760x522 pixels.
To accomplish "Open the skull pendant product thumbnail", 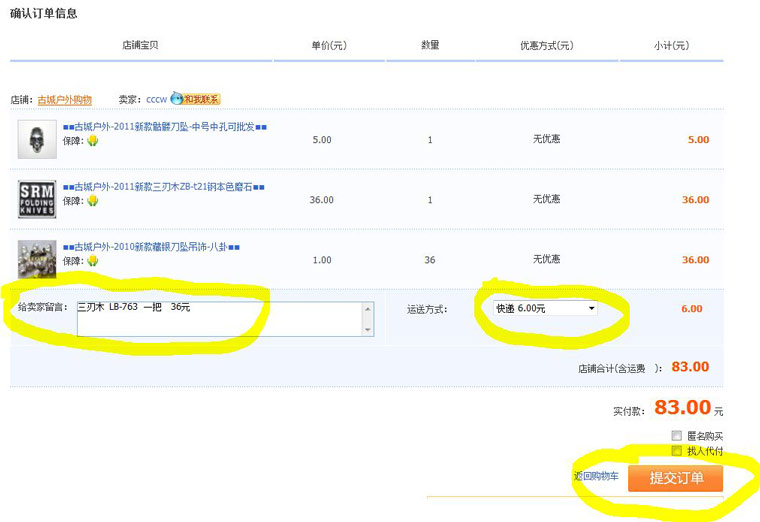I will pyautogui.click(x=37, y=140).
